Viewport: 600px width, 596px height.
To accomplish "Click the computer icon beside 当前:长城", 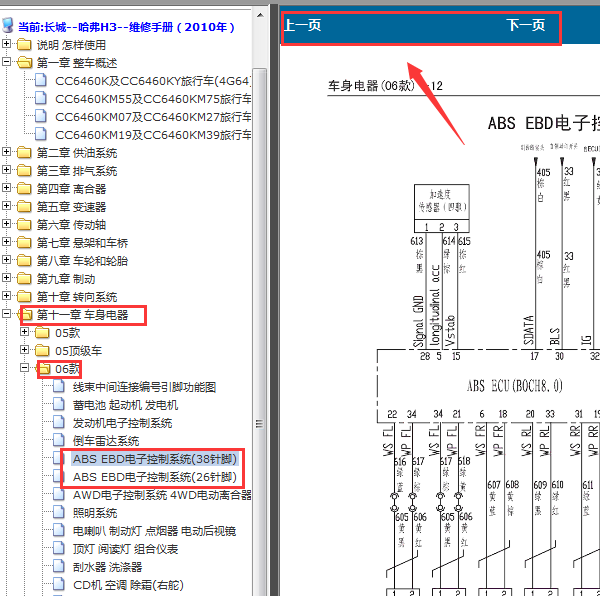I will tap(7, 25).
